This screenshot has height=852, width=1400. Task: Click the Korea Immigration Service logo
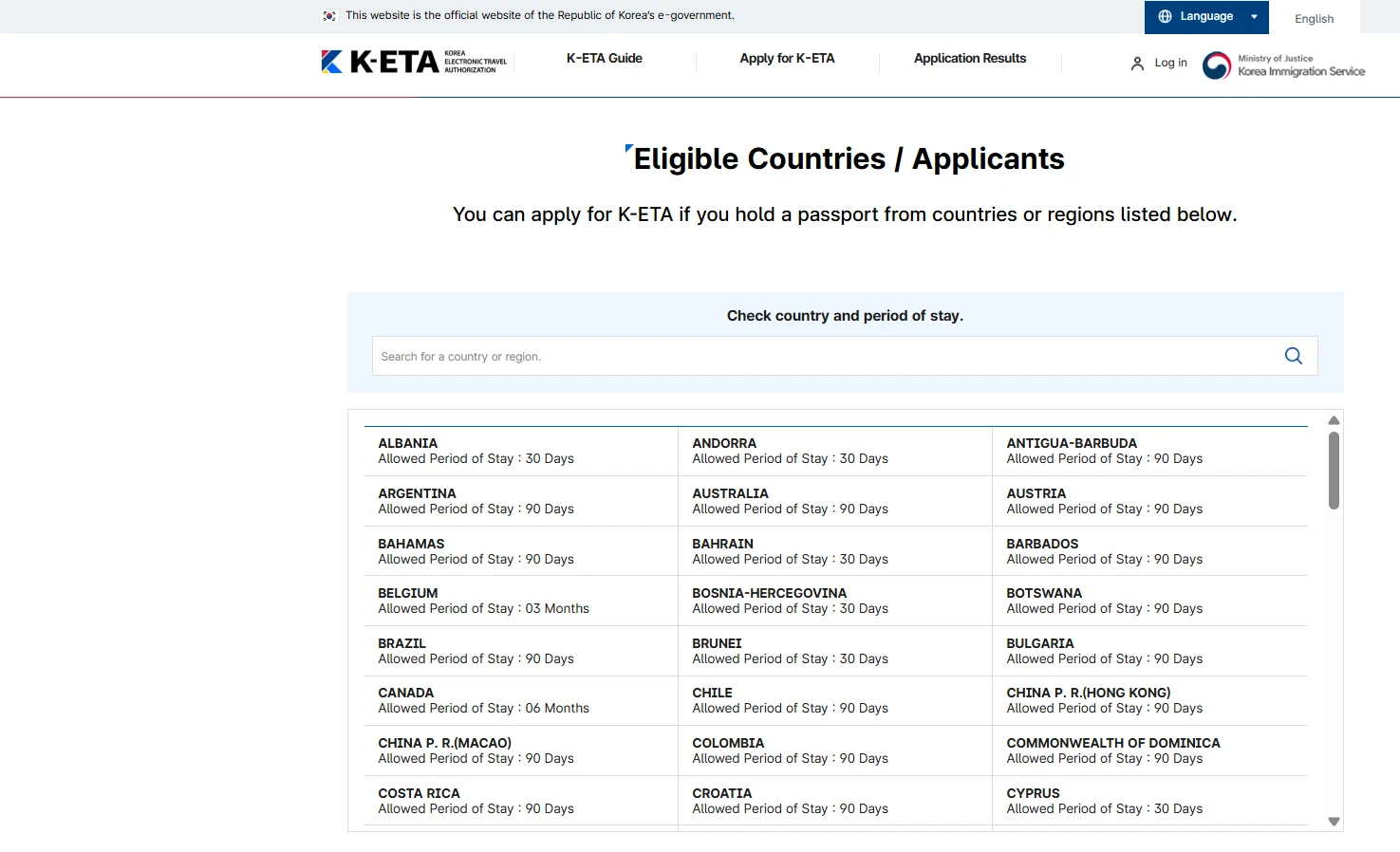coord(1283,65)
